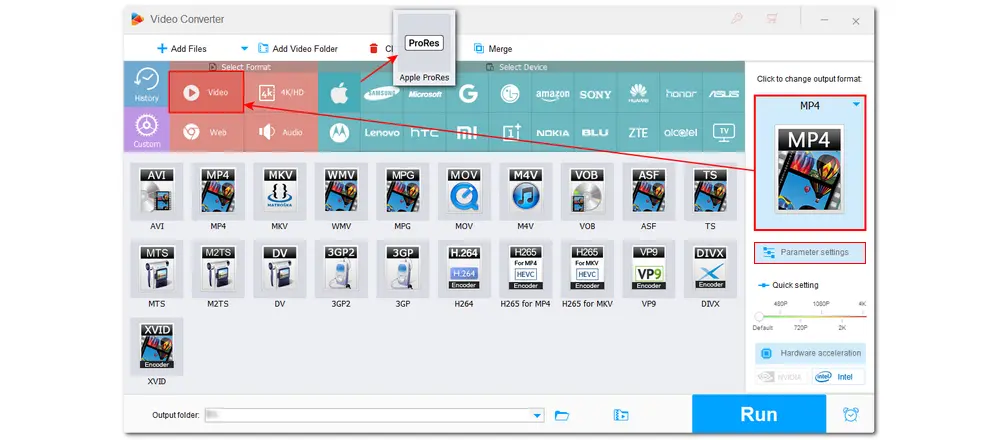Screen dimensions: 1000x440
Task: Open TV device profiles
Action: pos(724,133)
